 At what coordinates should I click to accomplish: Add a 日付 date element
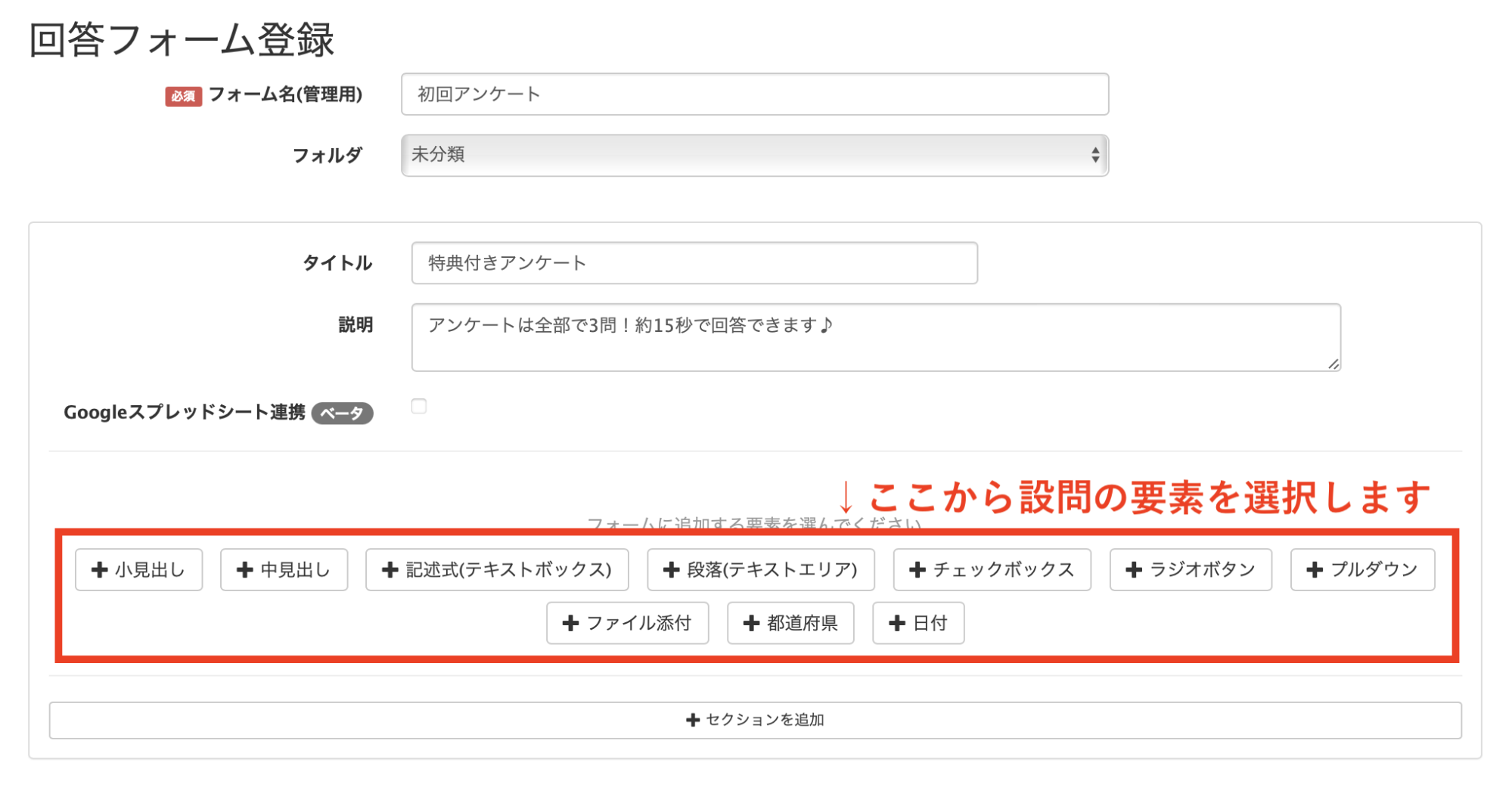[918, 623]
